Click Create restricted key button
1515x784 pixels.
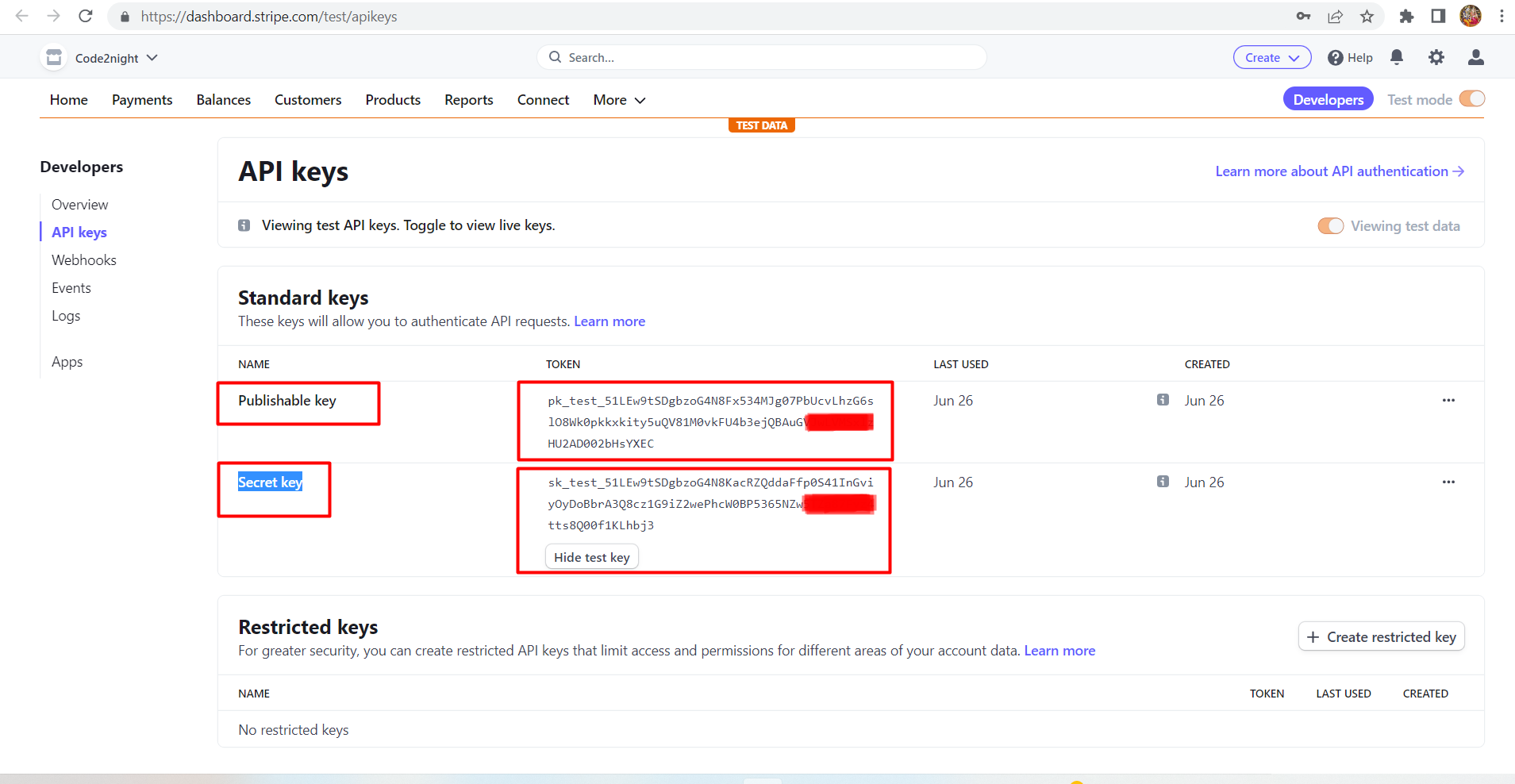[1382, 637]
